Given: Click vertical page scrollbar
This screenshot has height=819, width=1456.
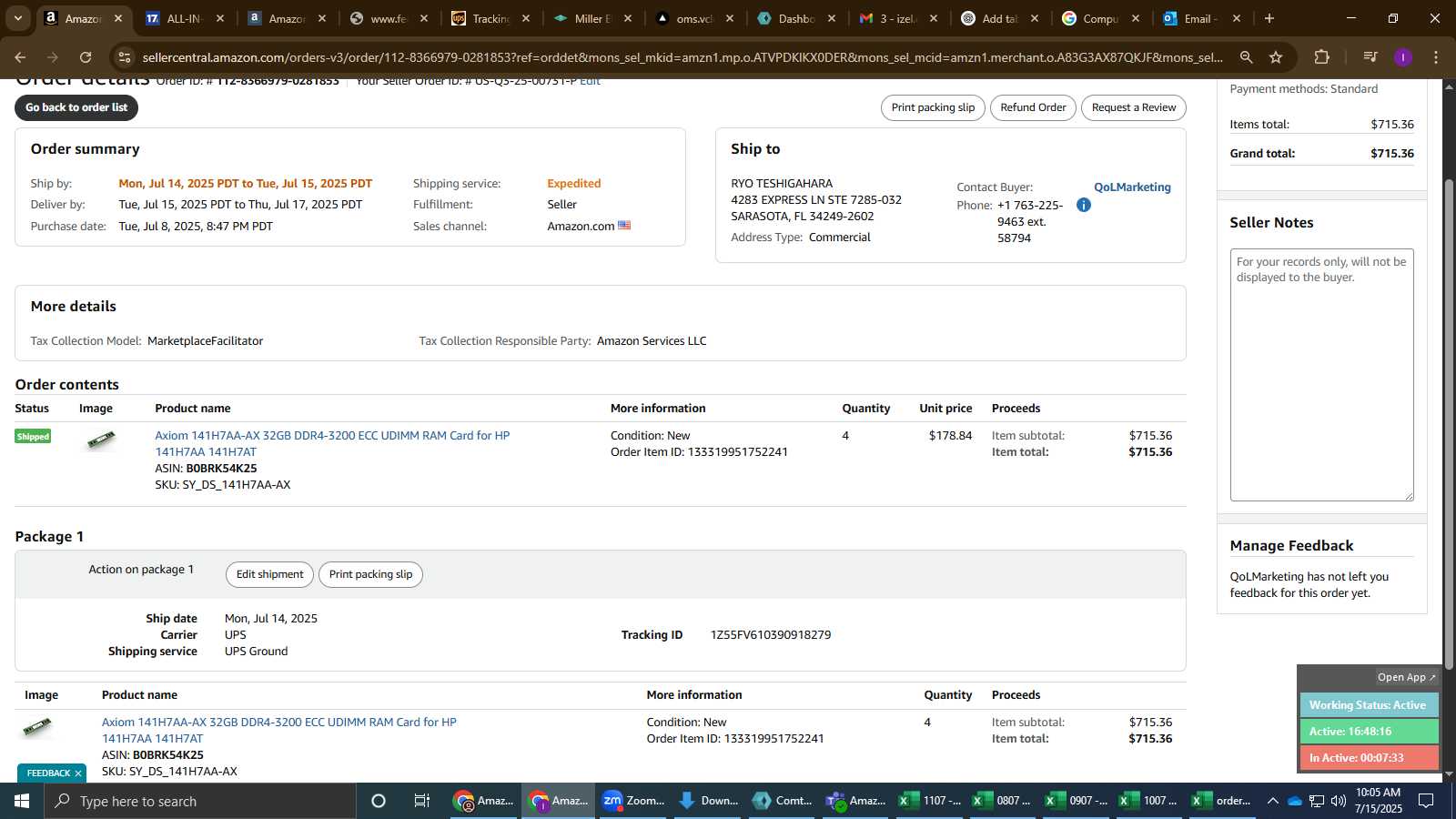Looking at the screenshot, I should point(1449,423).
